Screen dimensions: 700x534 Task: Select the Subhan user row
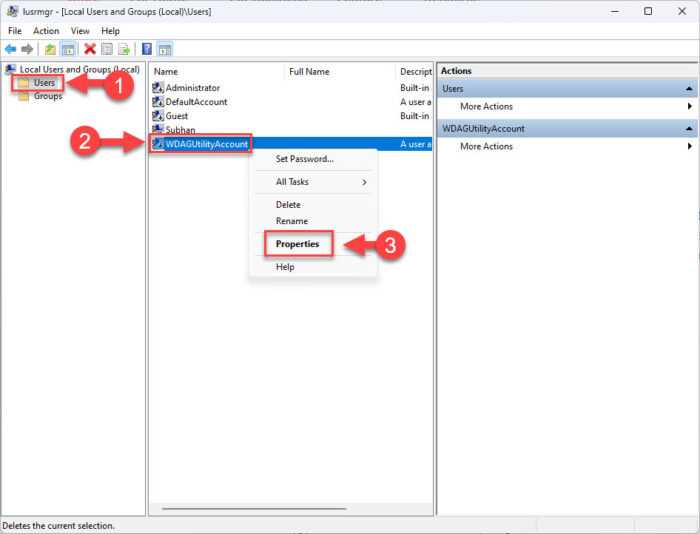(x=292, y=129)
